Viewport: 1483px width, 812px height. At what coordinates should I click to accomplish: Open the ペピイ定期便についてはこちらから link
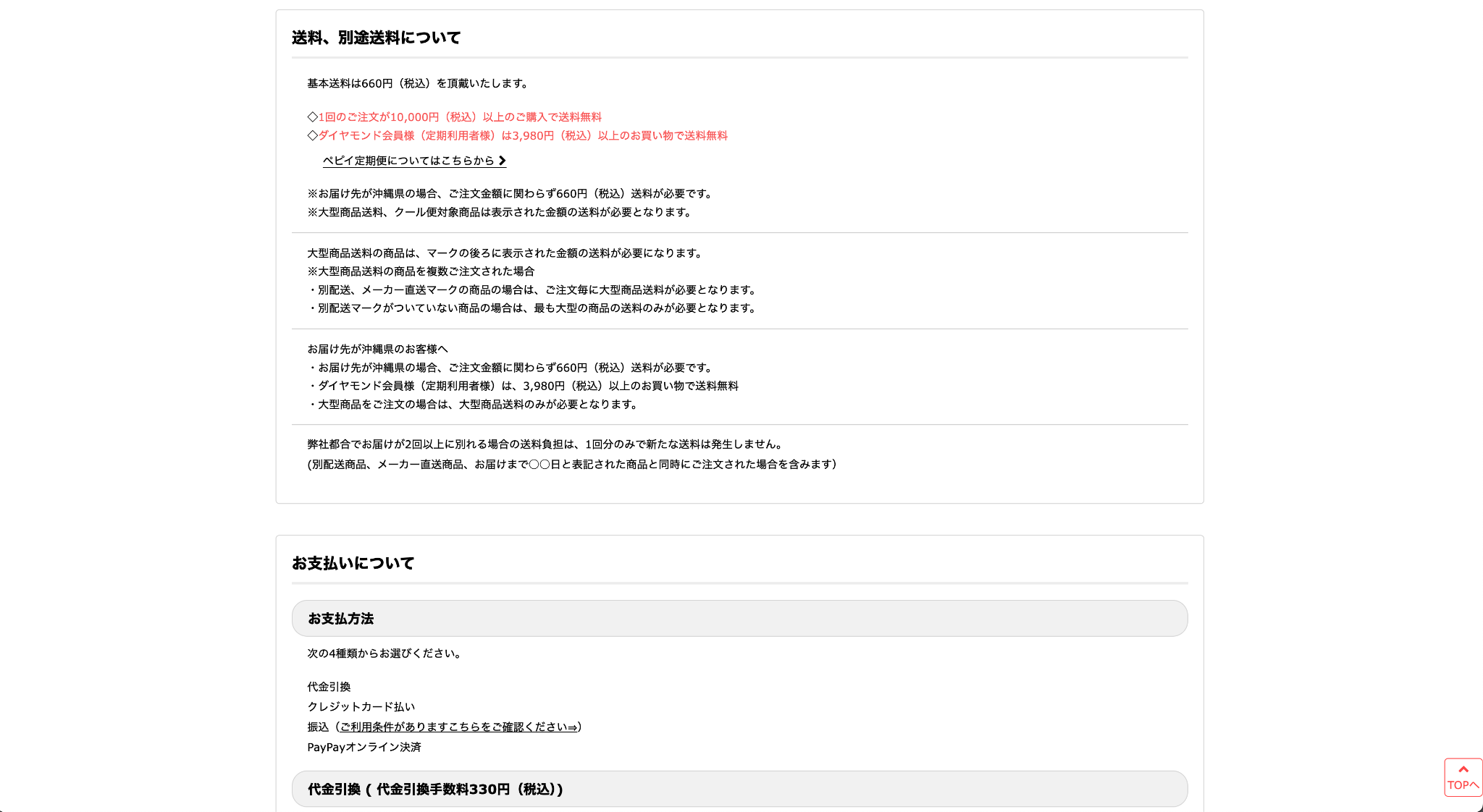tap(414, 161)
